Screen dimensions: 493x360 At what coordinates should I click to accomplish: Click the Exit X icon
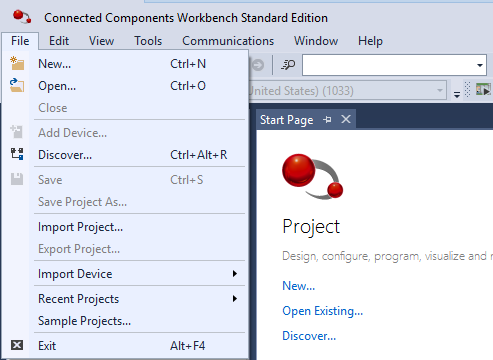pos(17,345)
